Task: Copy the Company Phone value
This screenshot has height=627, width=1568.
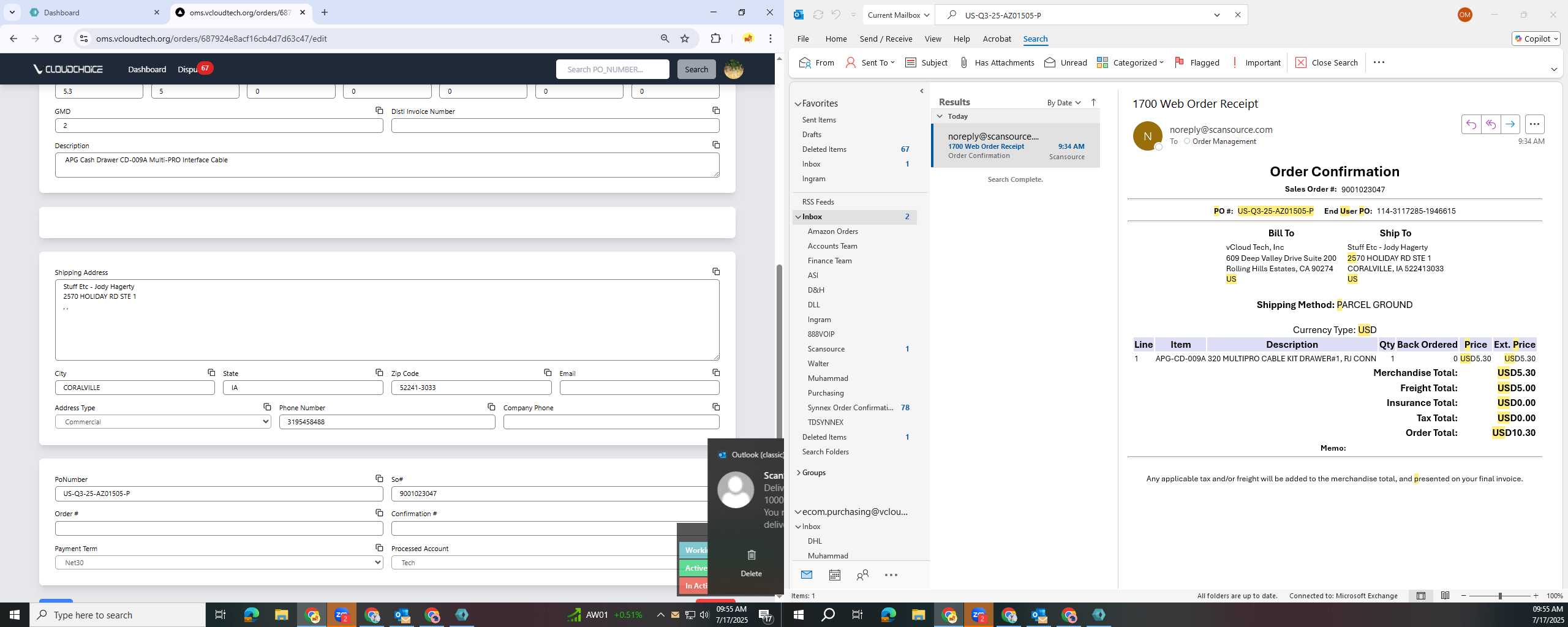Action: click(x=715, y=407)
